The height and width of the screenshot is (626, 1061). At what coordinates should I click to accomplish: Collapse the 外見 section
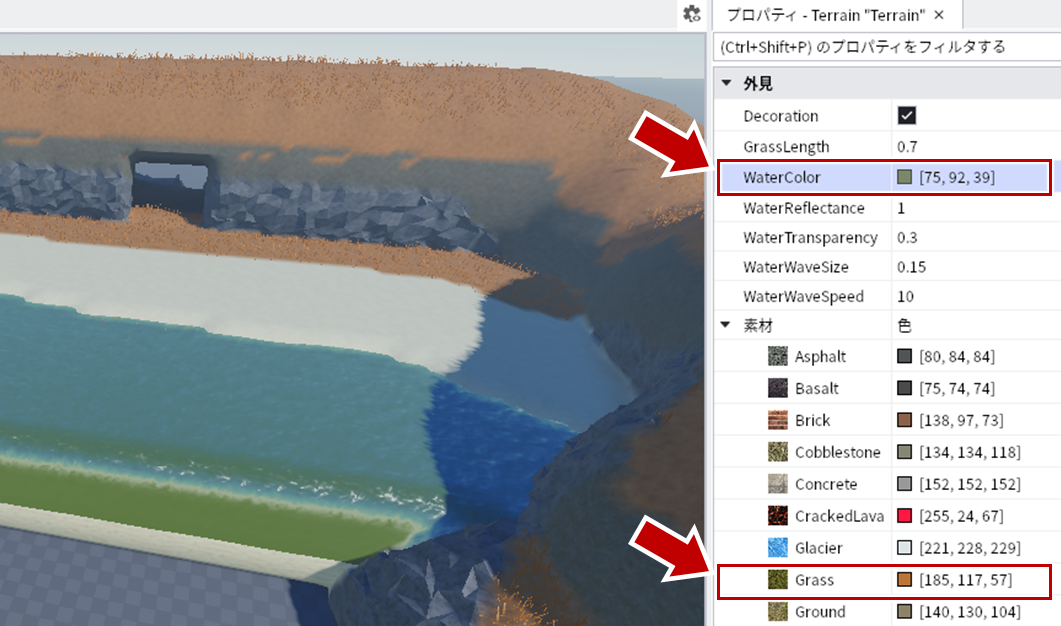pos(726,83)
